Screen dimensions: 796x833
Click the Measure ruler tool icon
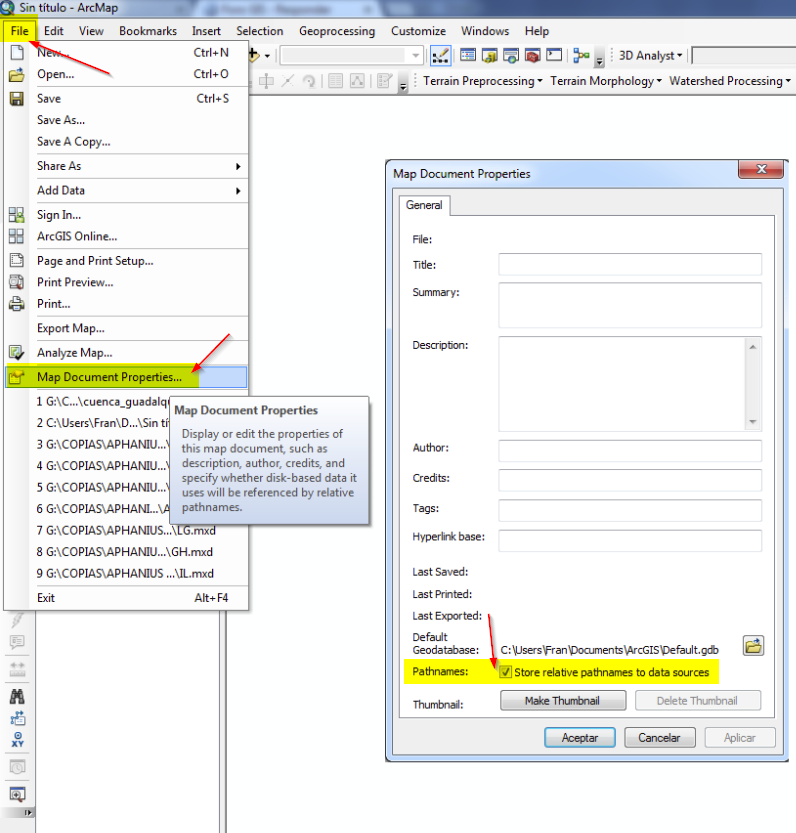(17, 669)
